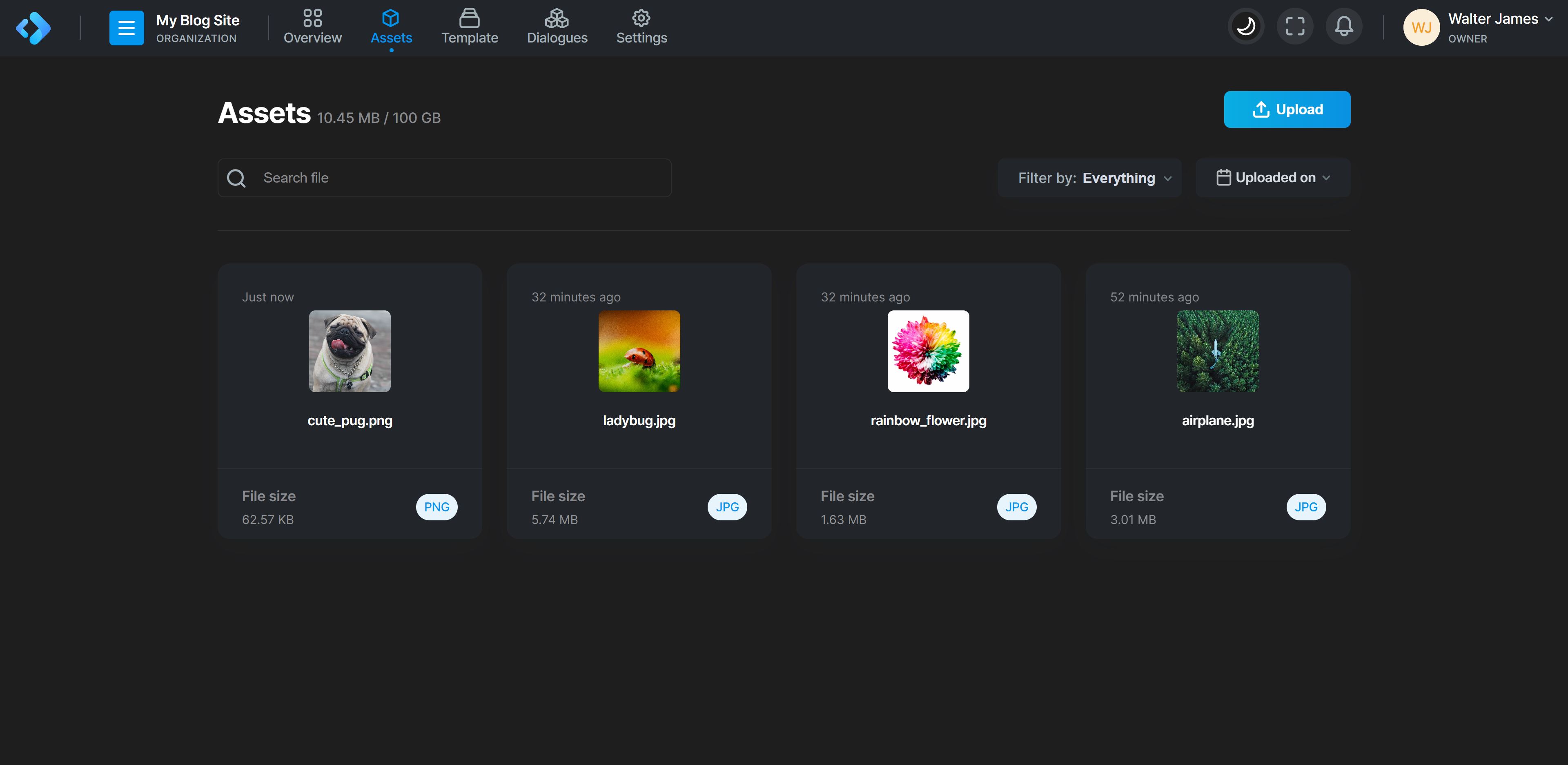Expand the Walter James account menu
The image size is (1568, 765).
(x=1499, y=20)
